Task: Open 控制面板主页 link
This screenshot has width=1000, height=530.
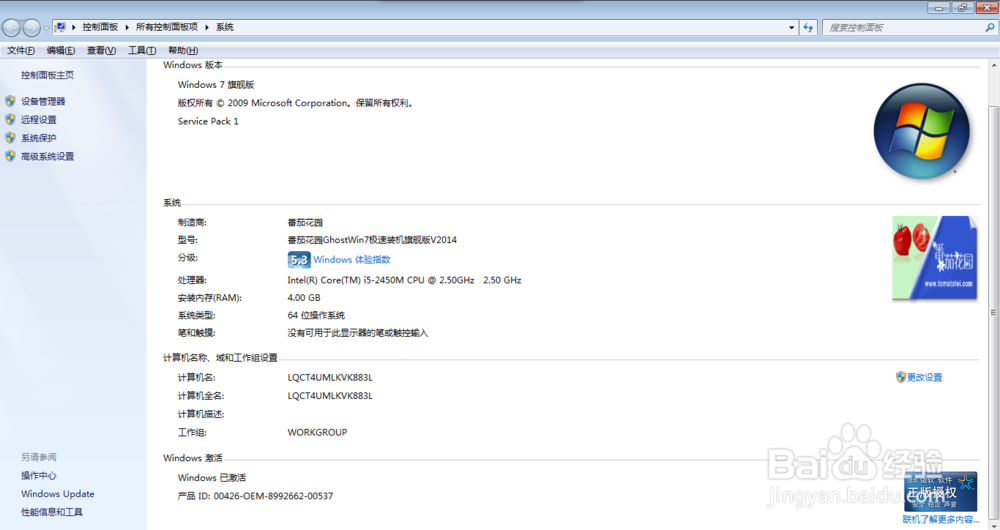Action: (47, 75)
